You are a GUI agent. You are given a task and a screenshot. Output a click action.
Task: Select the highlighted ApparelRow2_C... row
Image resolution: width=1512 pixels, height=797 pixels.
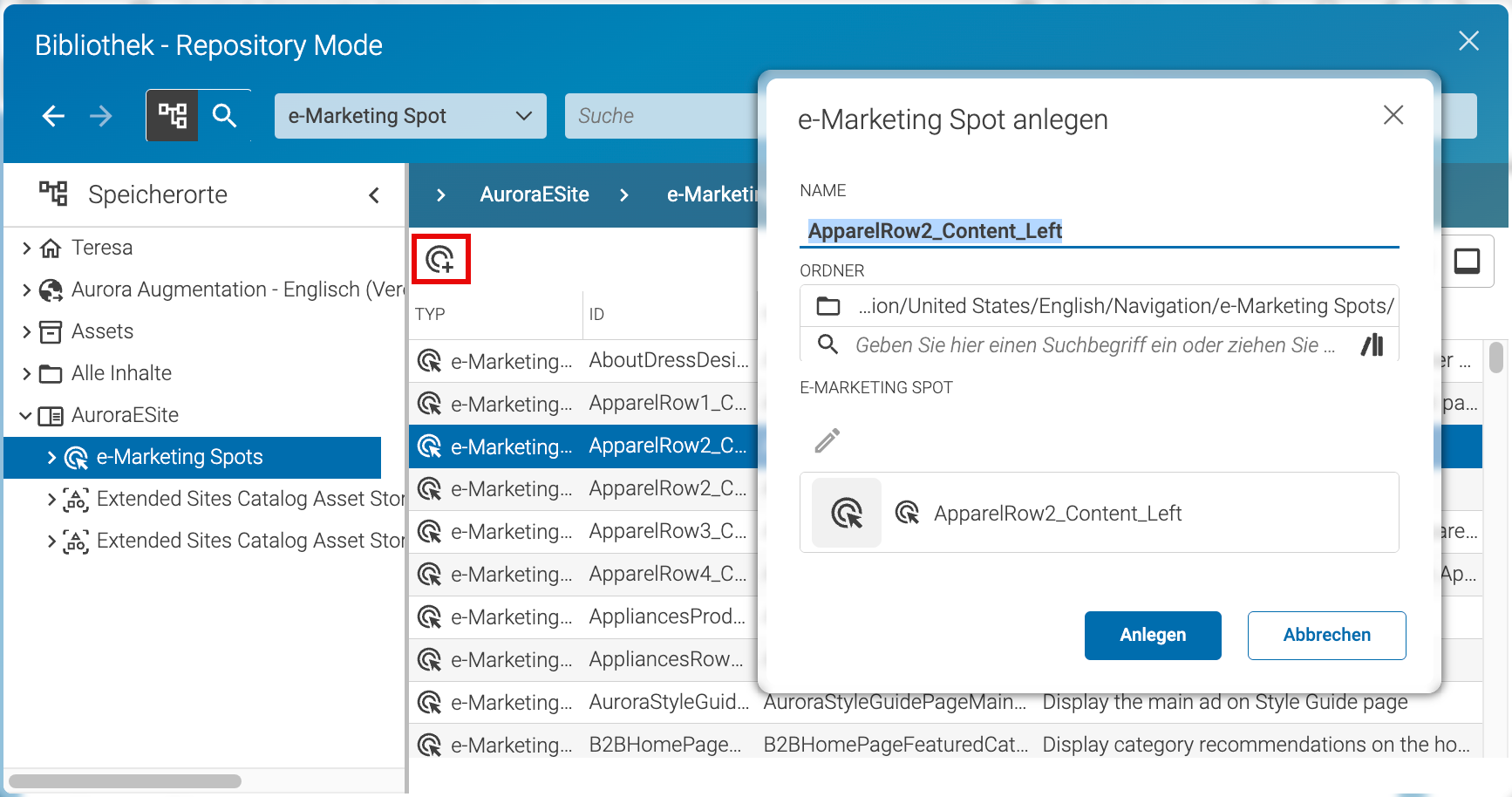[x=583, y=446]
